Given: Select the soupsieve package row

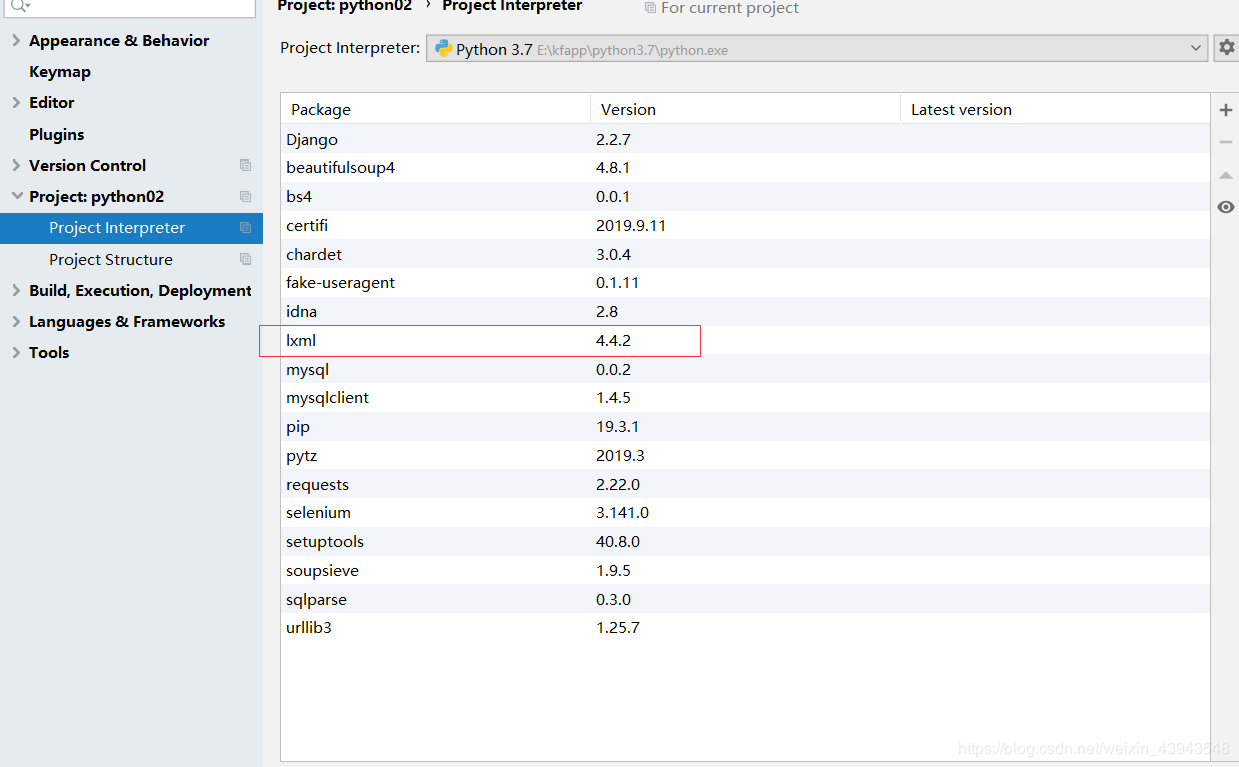Looking at the screenshot, I should click(x=745, y=571).
